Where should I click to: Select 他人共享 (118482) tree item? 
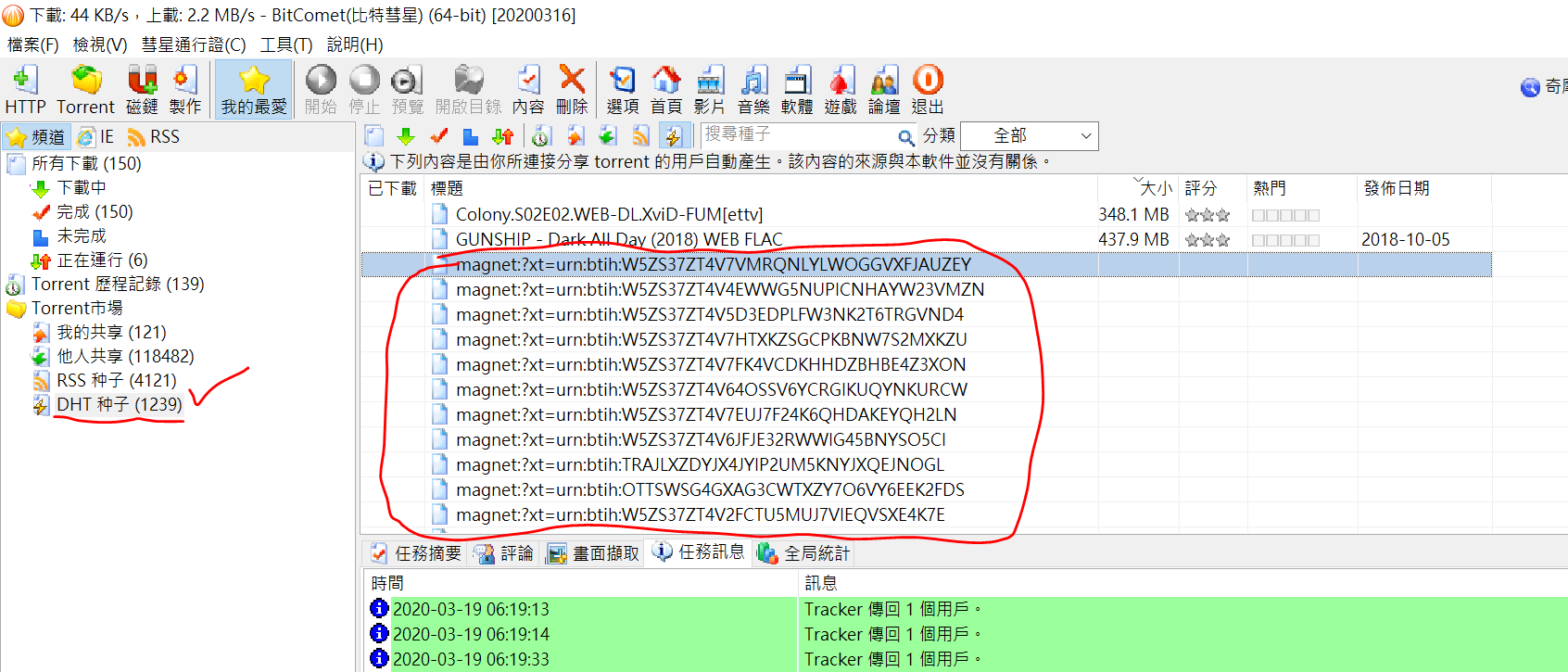[125, 356]
